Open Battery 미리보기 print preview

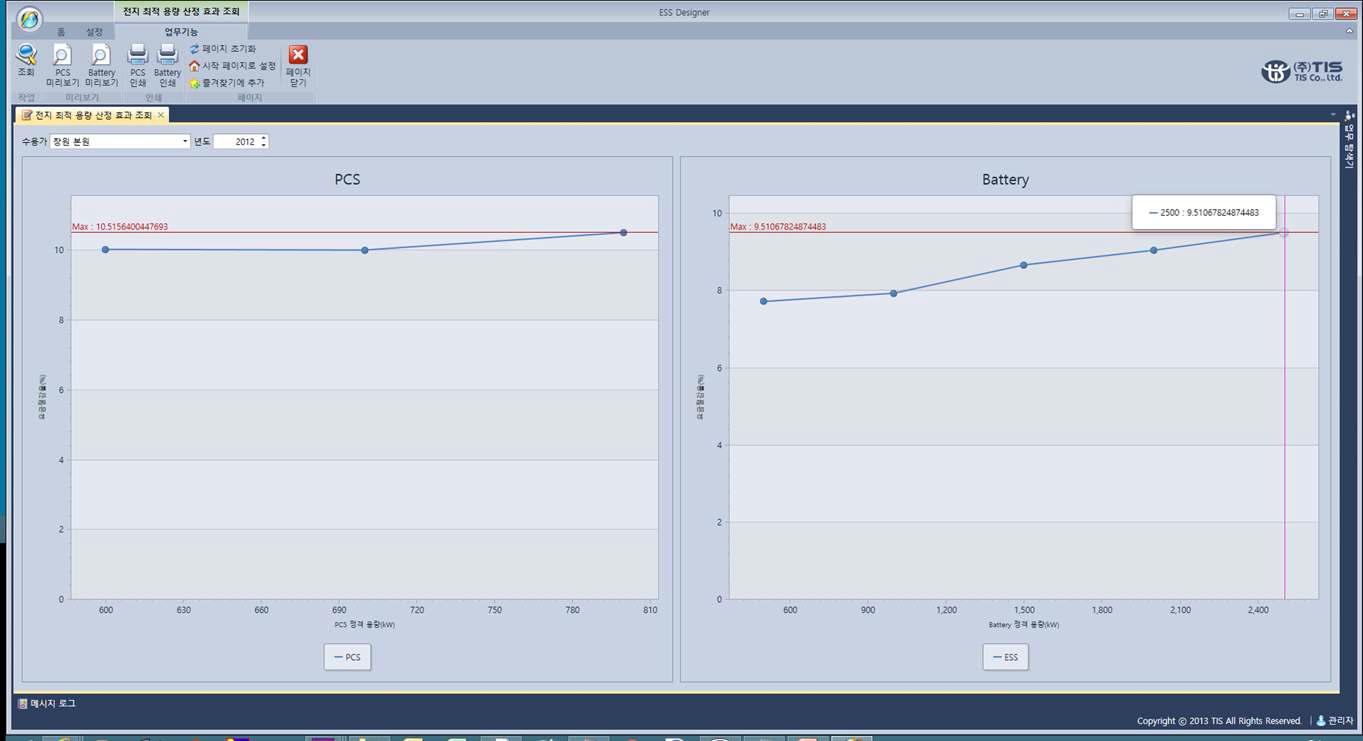coord(101,66)
